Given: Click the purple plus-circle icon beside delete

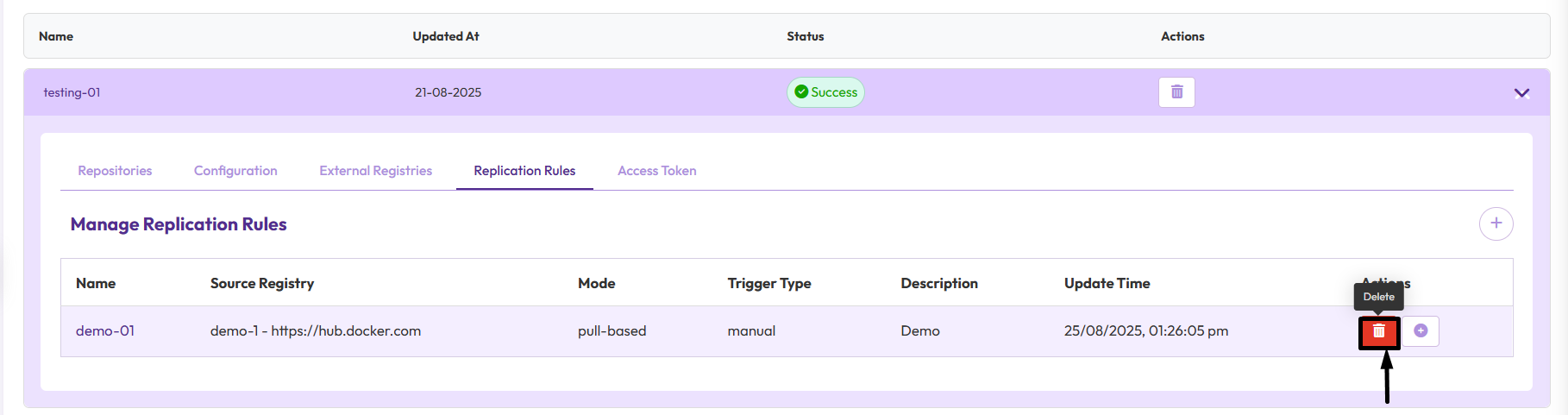Looking at the screenshot, I should (1421, 331).
